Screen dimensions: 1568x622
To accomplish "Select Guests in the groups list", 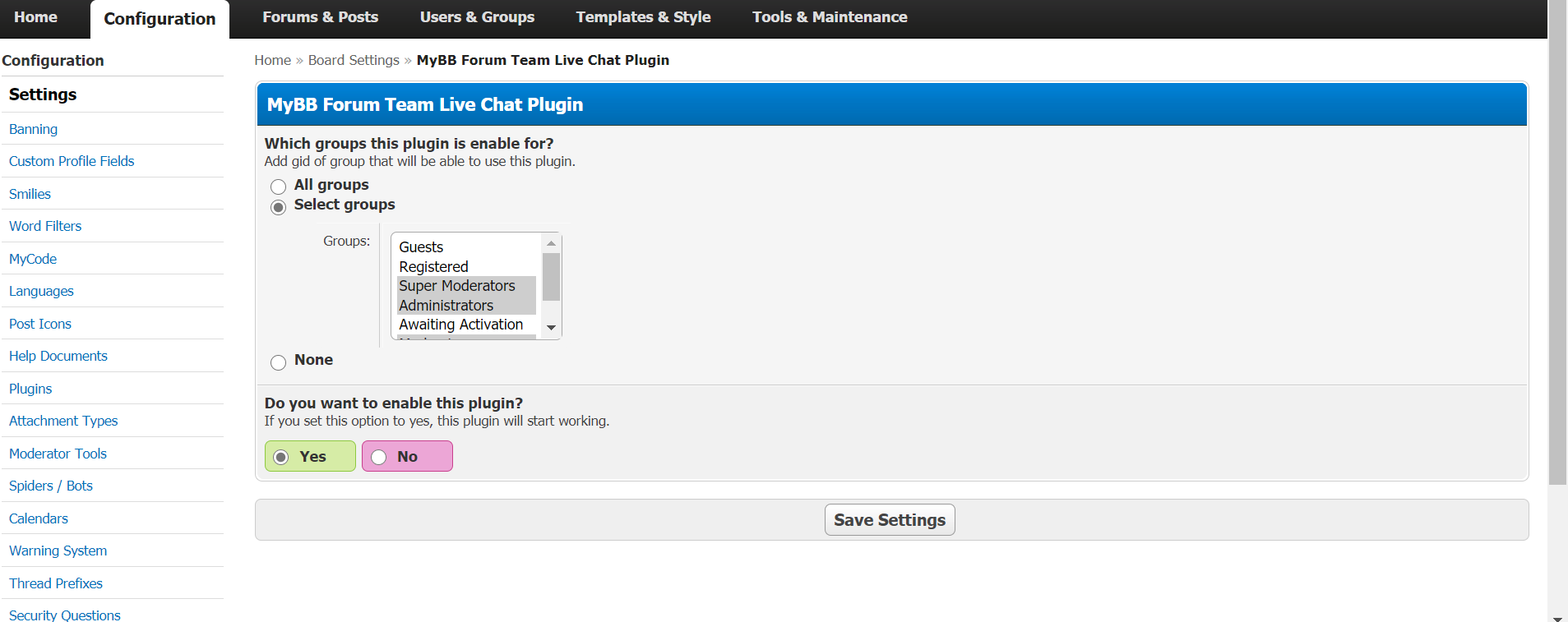I will coord(421,247).
